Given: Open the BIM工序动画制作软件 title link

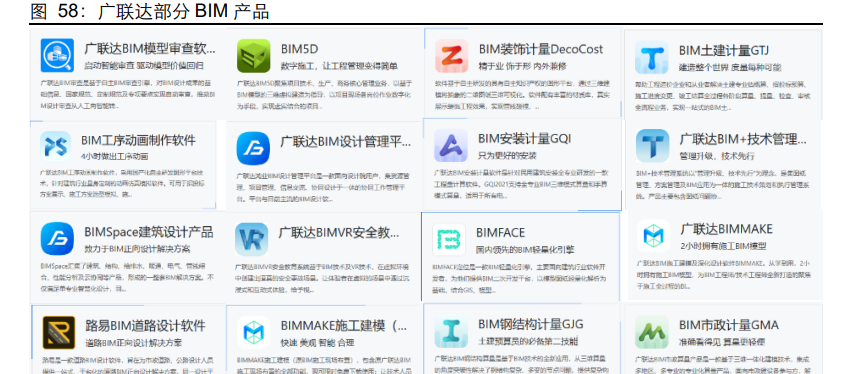Looking at the screenshot, I should [138, 140].
